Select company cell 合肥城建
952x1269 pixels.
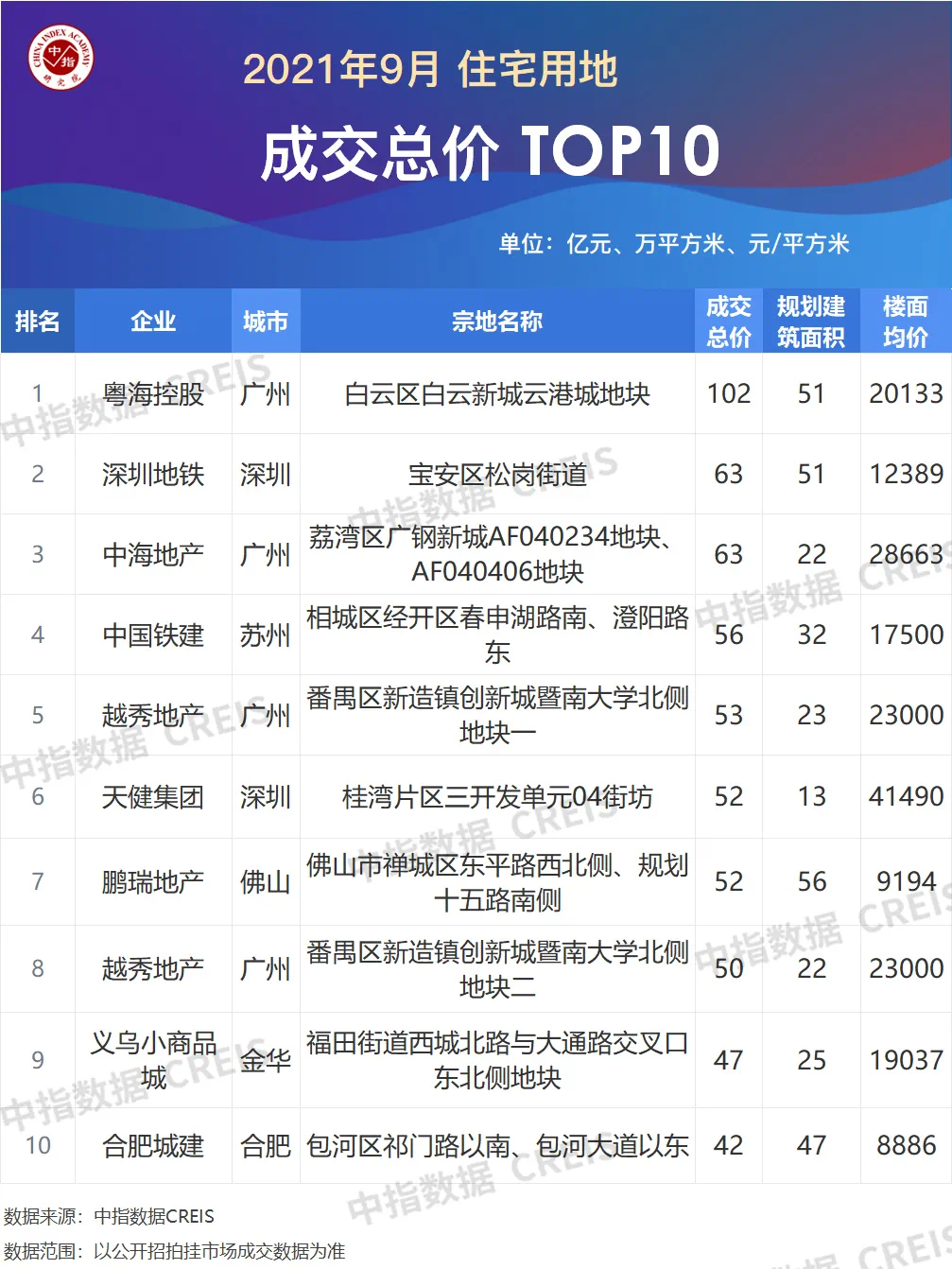(x=153, y=1146)
